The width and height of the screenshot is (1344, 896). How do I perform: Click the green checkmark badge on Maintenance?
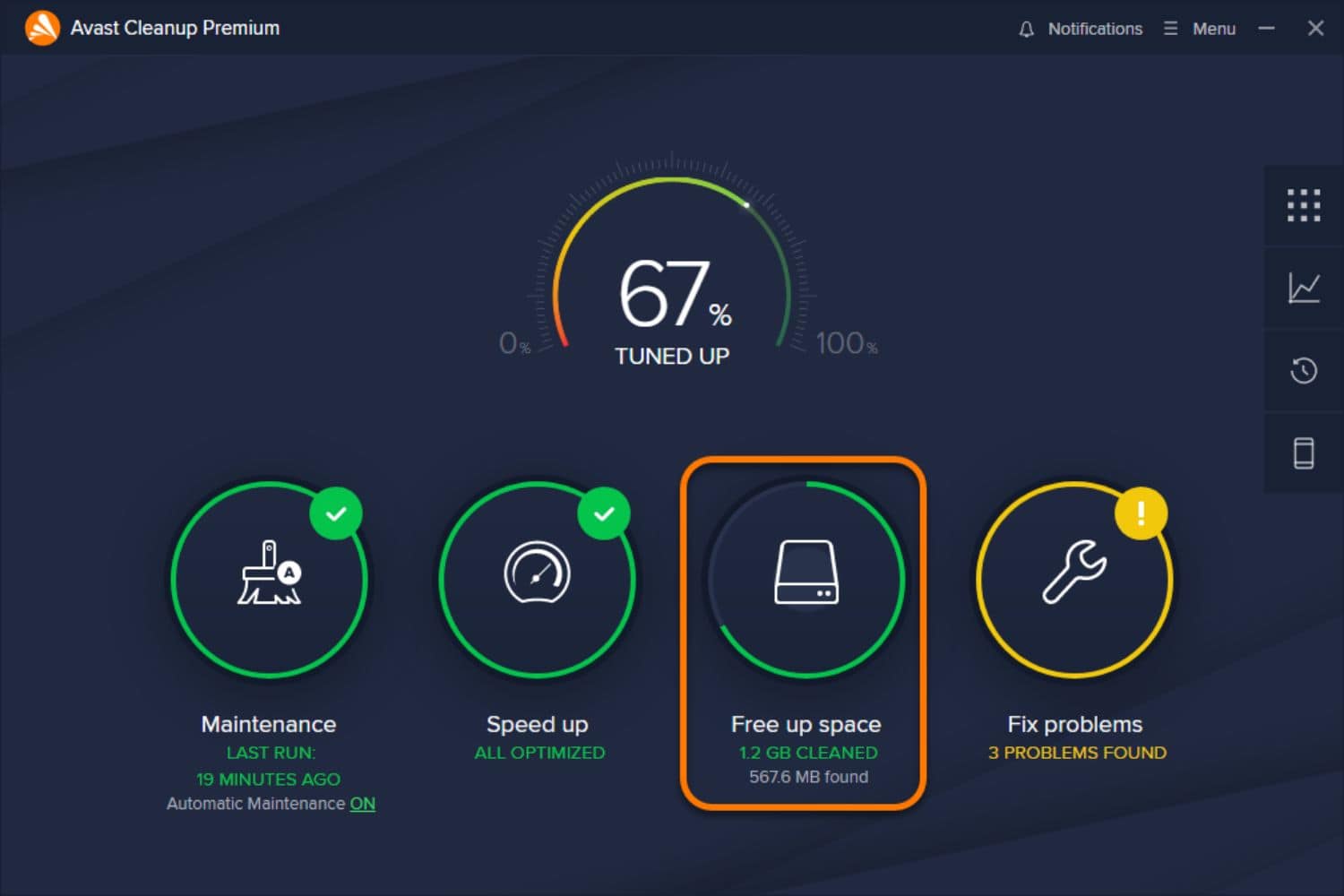(336, 513)
